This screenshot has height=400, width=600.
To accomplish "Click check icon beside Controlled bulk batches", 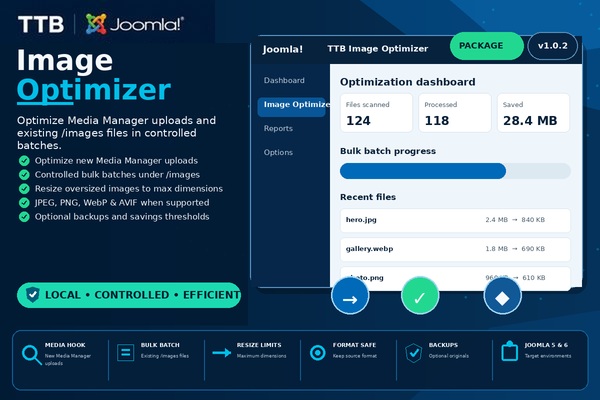I will 24,175.
